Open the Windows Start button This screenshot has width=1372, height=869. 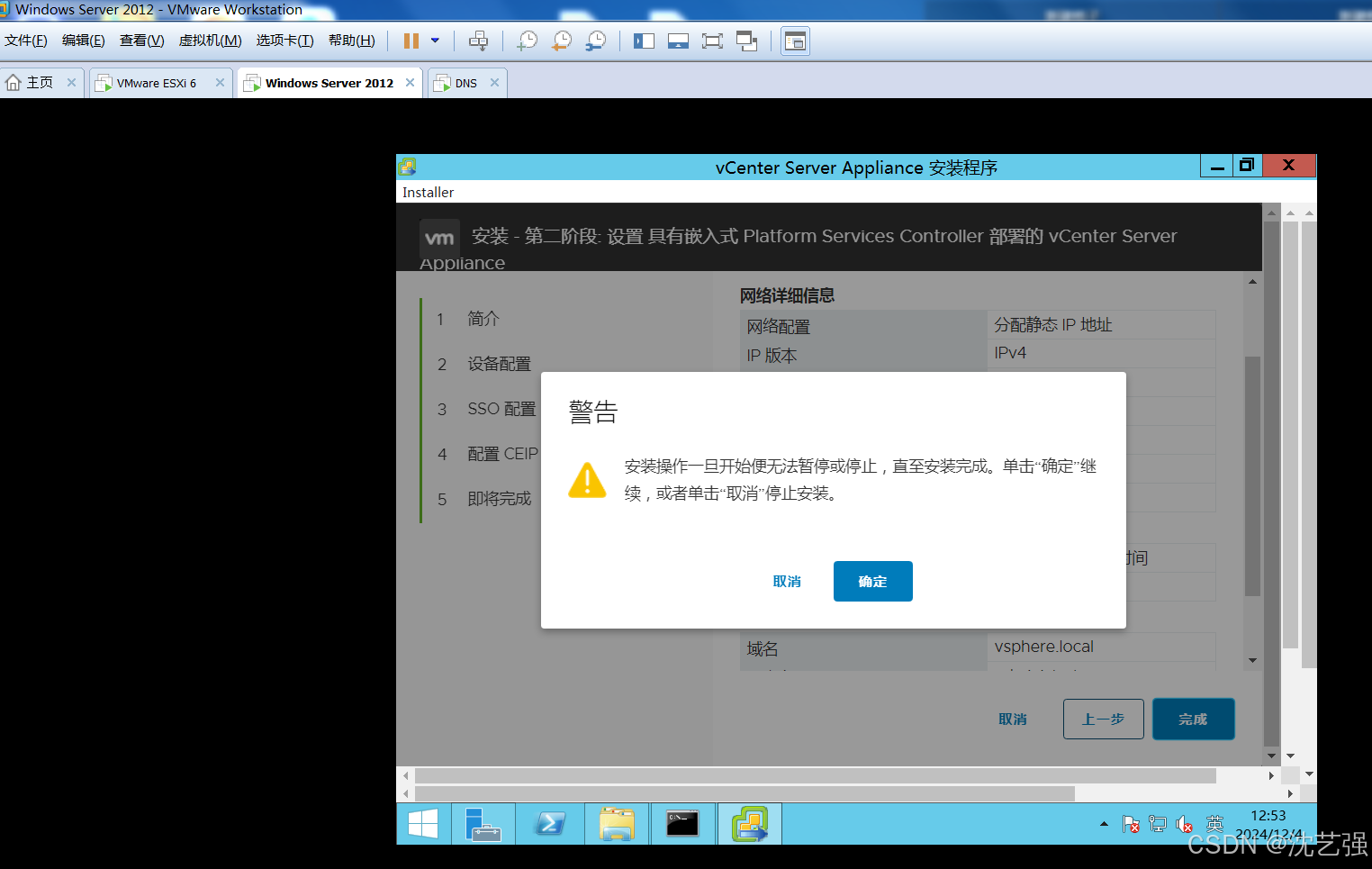coord(423,824)
